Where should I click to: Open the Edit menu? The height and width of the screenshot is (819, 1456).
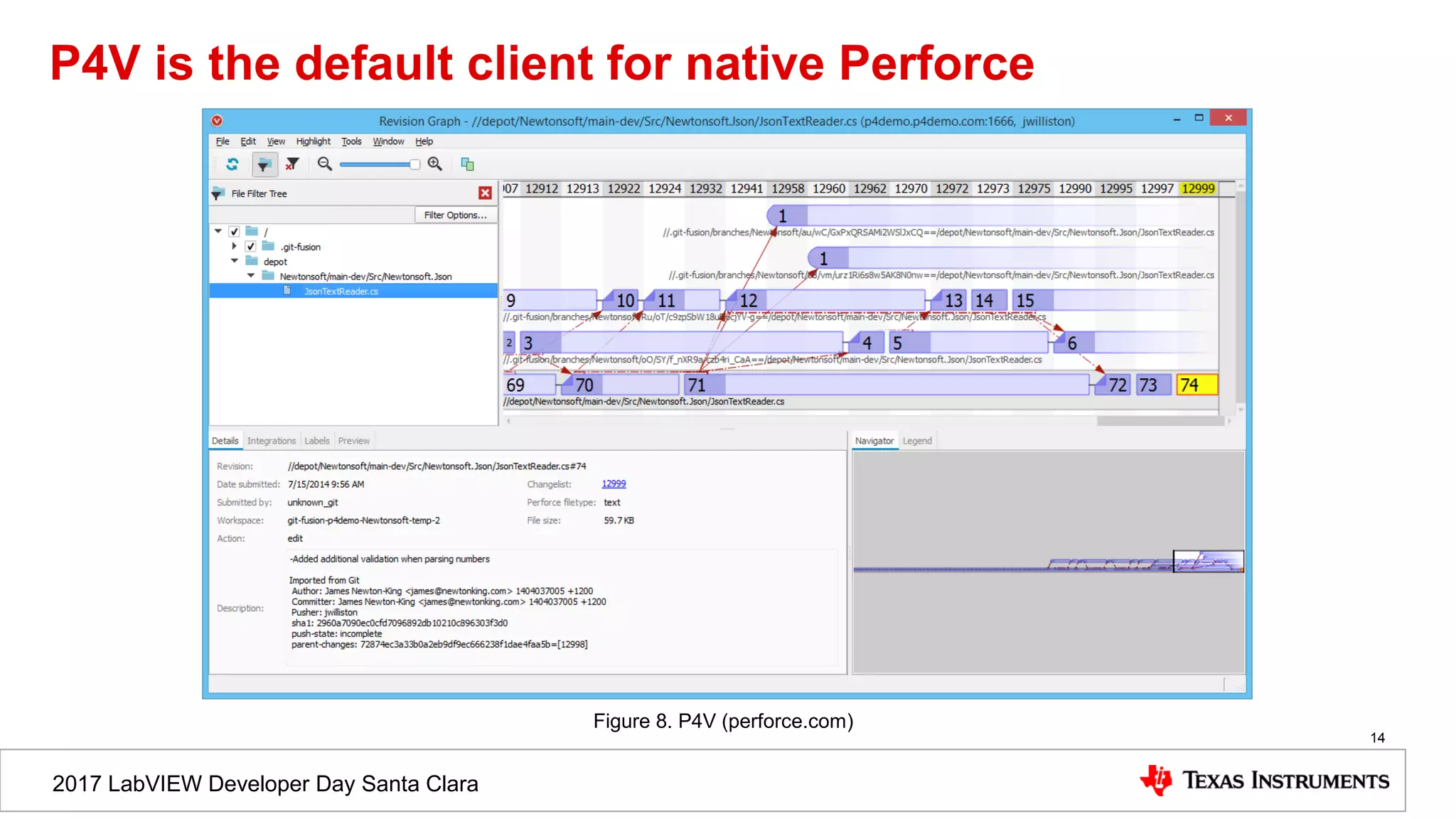pyautogui.click(x=248, y=141)
